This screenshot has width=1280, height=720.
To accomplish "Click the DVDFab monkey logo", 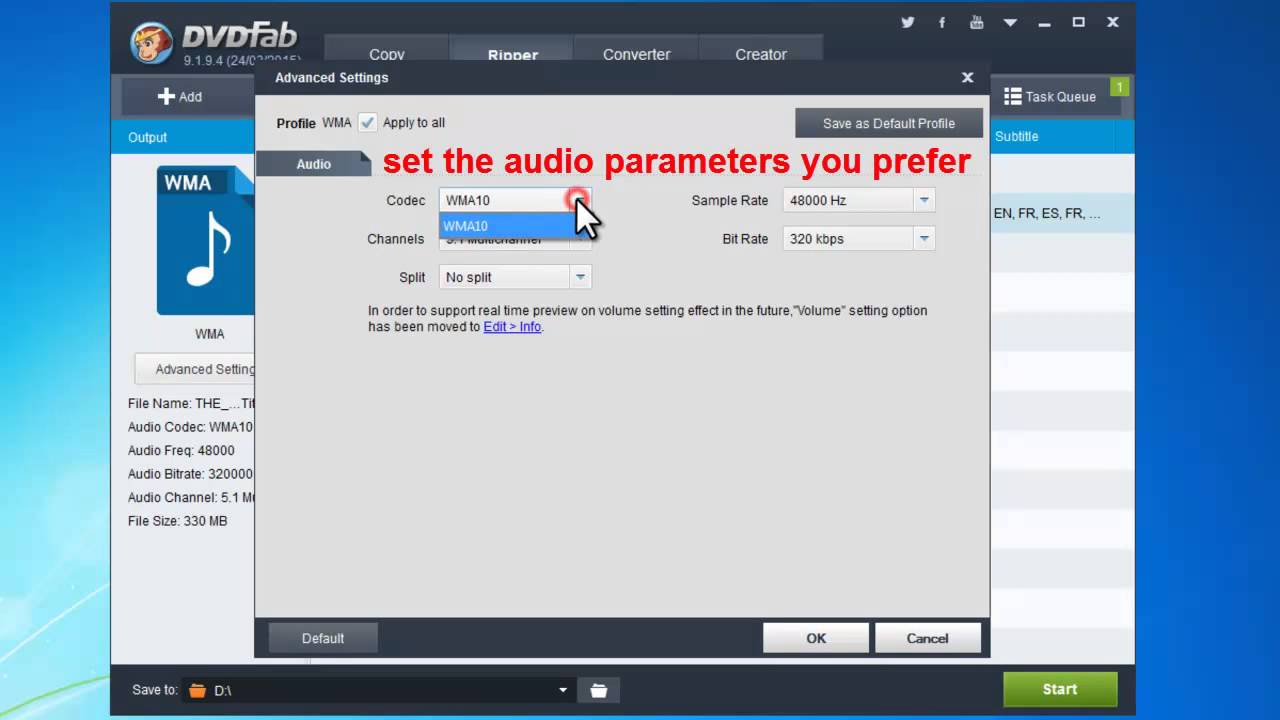I will click(151, 41).
